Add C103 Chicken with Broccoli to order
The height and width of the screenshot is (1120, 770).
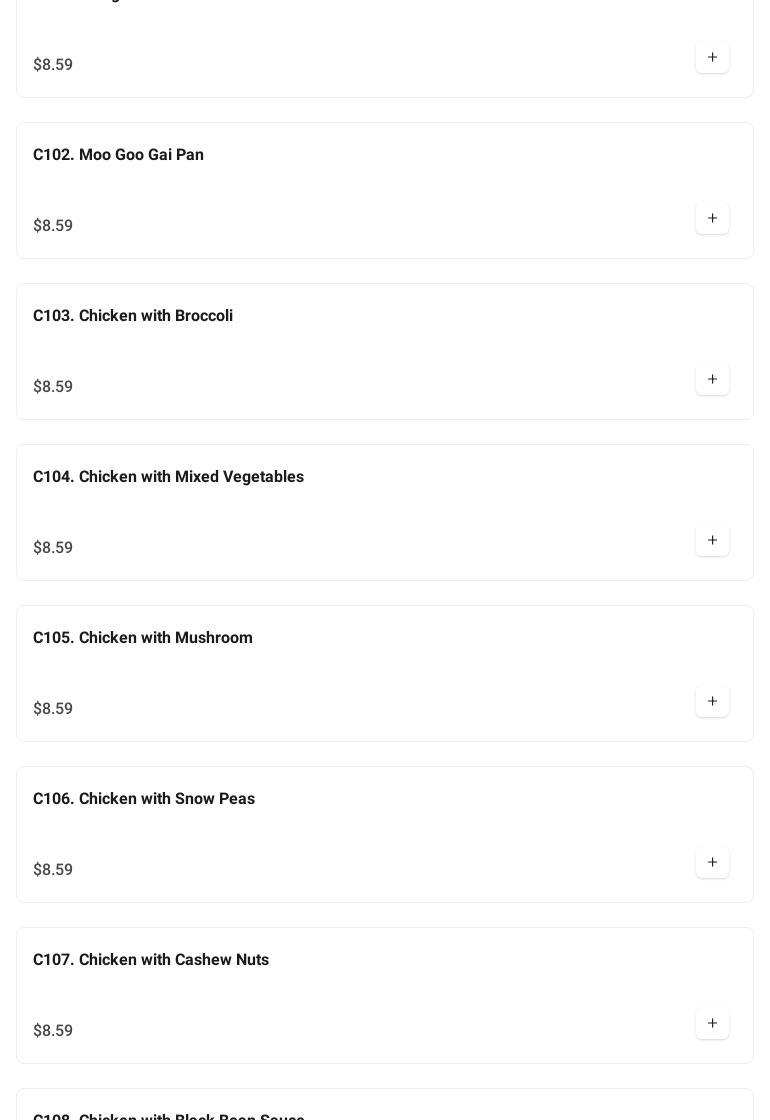coord(712,380)
